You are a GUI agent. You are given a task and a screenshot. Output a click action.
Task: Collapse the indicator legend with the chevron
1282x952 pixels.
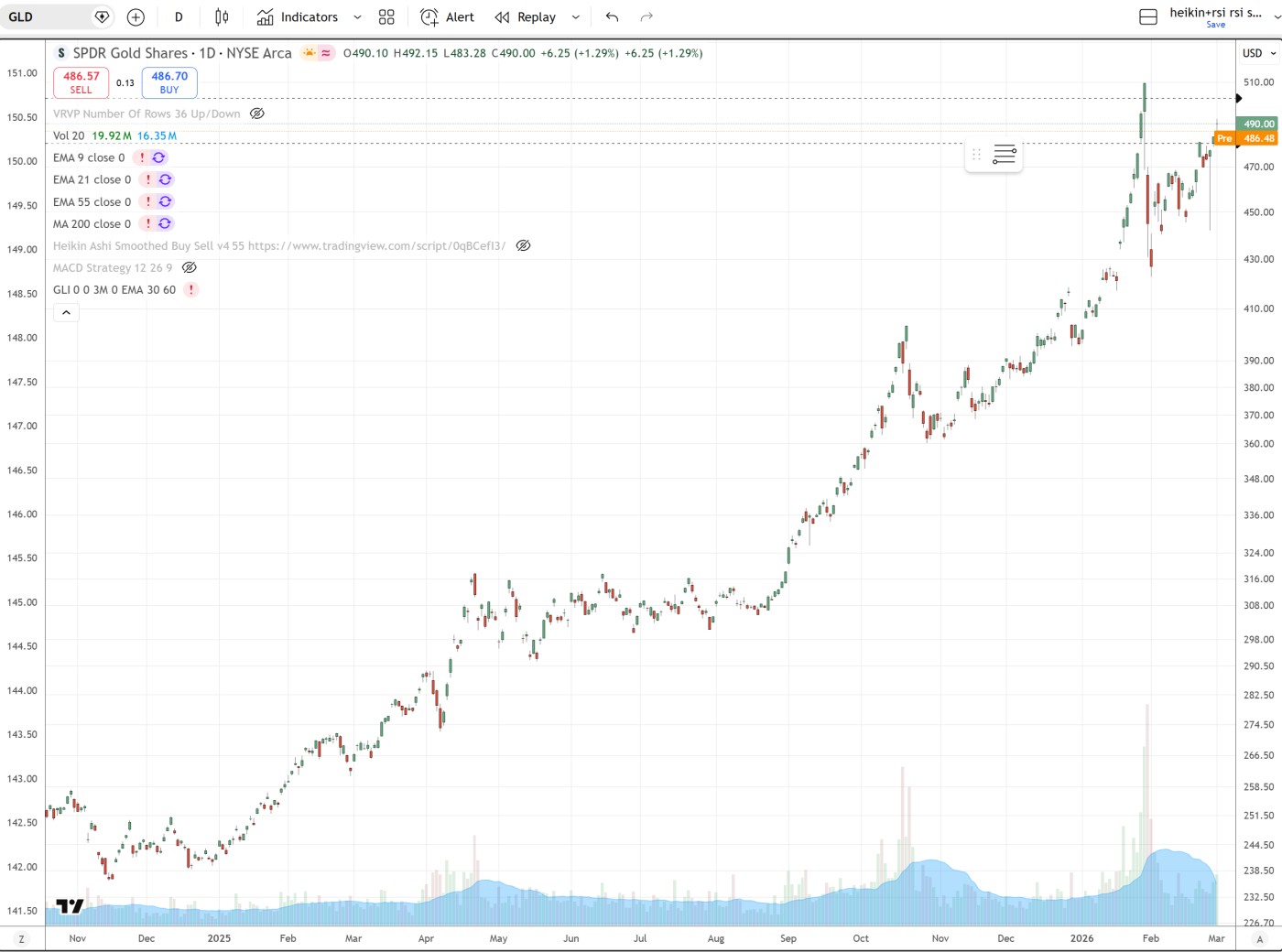[66, 313]
